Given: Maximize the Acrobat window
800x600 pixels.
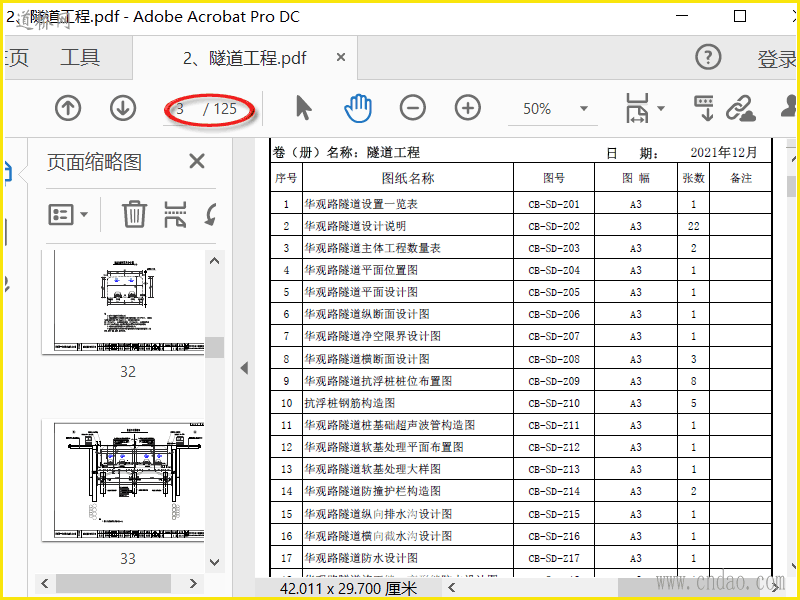Looking at the screenshot, I should pos(740,16).
